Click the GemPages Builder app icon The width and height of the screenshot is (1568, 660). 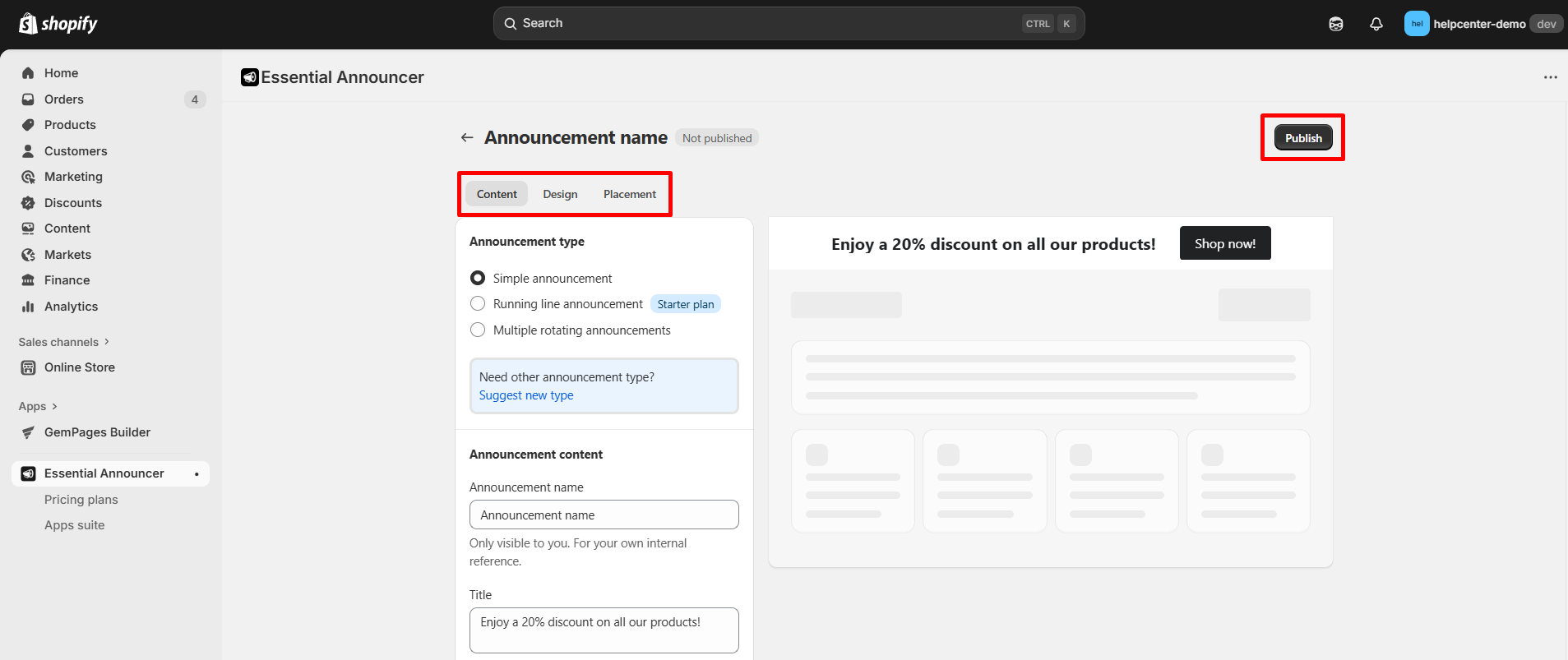pos(28,432)
